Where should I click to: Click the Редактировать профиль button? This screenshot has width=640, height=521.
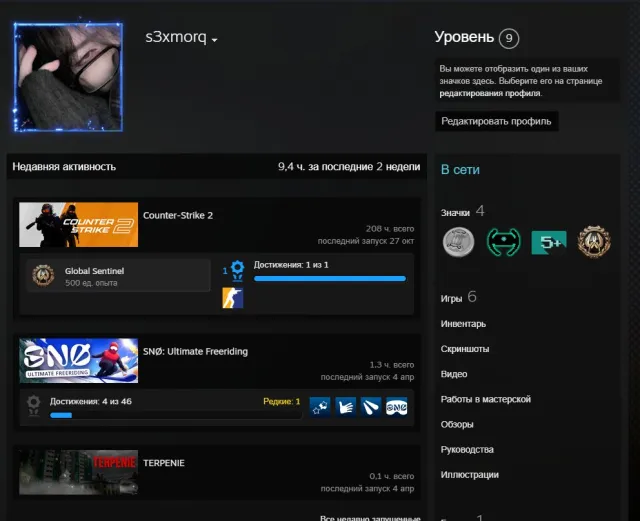496,121
